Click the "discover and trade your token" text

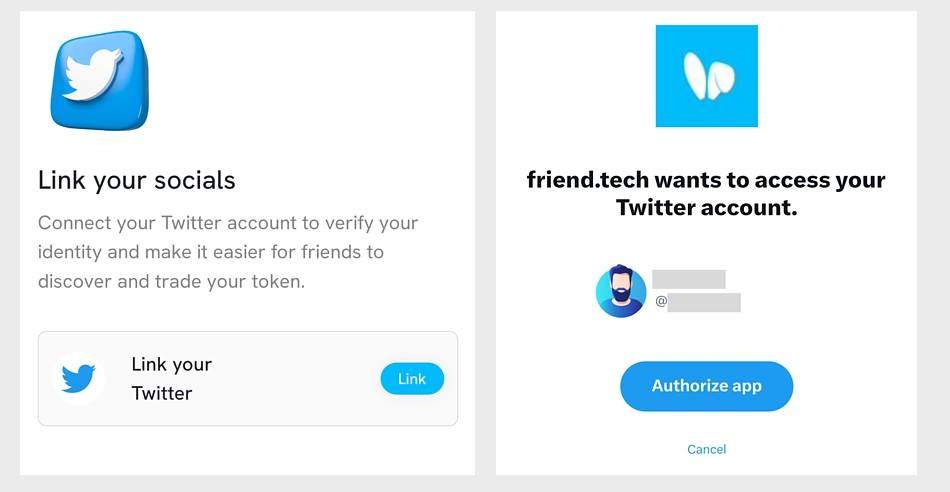(171, 282)
